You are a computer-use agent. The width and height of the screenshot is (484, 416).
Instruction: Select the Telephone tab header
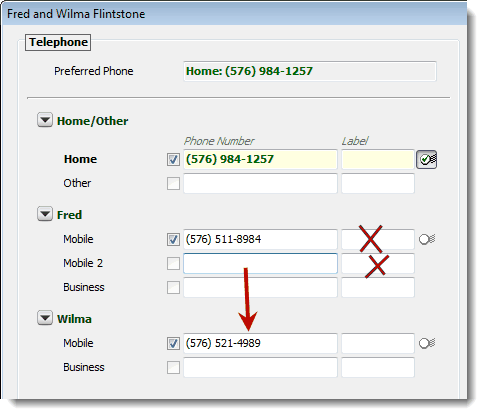tap(58, 42)
